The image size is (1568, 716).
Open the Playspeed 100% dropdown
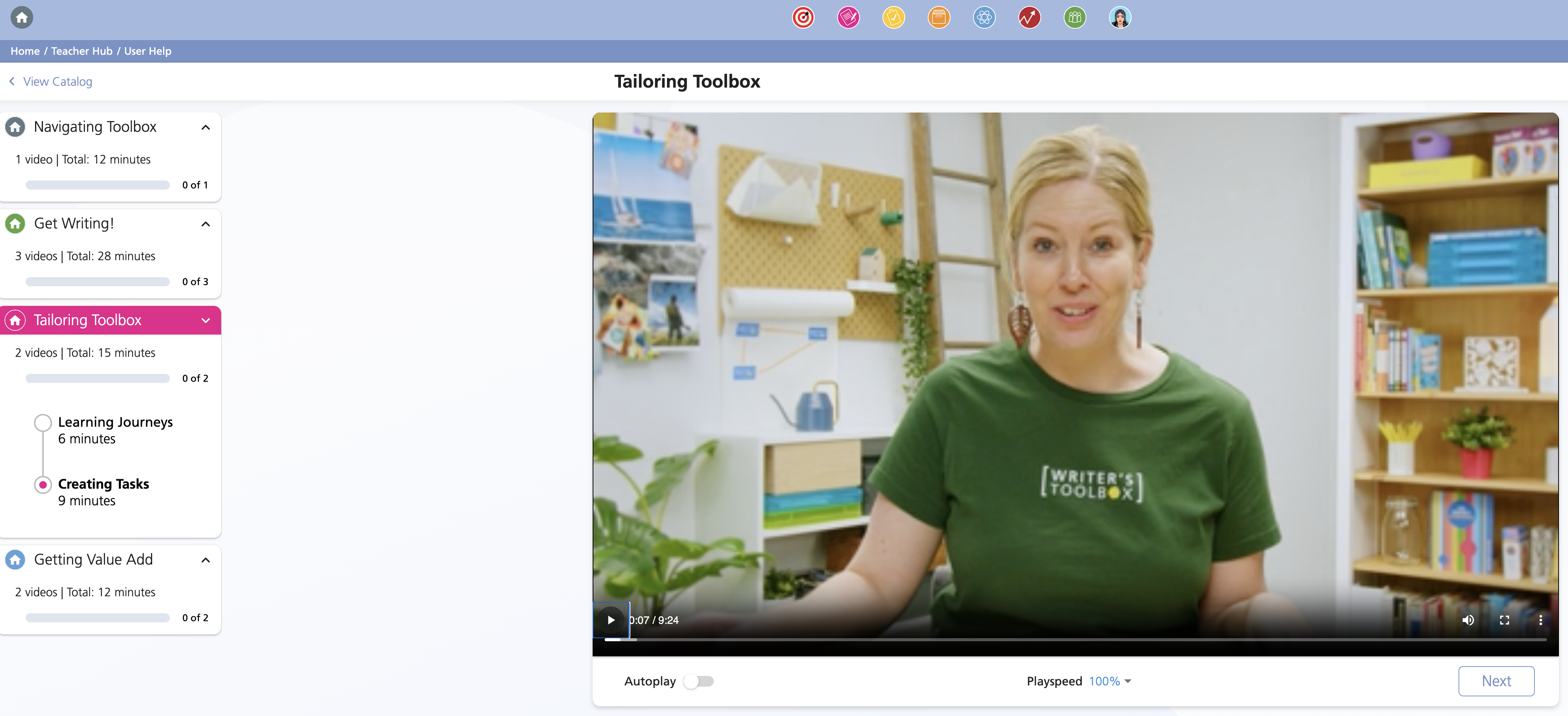coord(1109,681)
